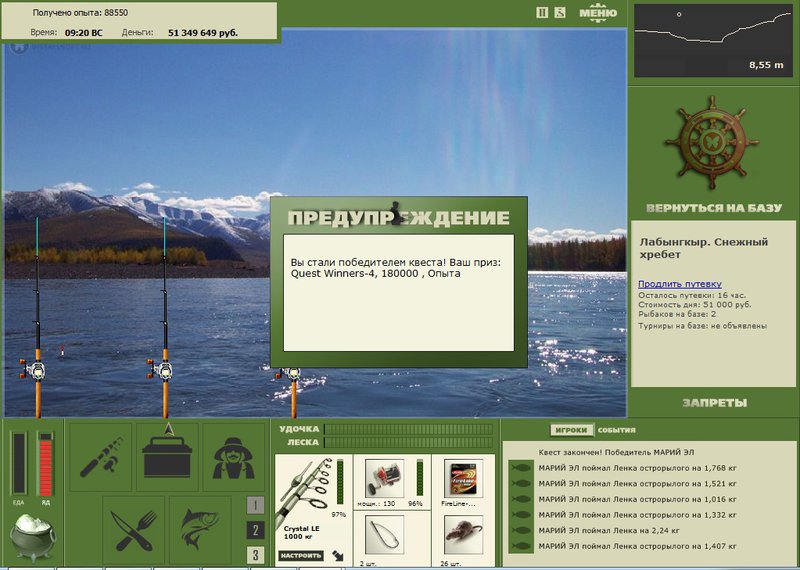Click the ship steering wheel icon
The width and height of the screenshot is (800, 570).
(712, 143)
